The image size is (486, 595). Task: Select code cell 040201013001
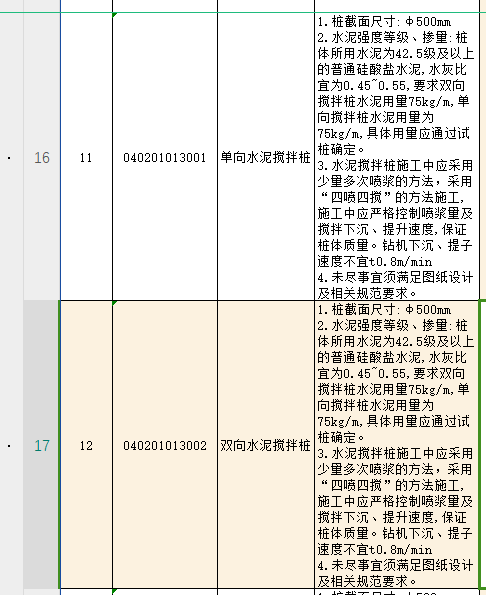(x=165, y=157)
